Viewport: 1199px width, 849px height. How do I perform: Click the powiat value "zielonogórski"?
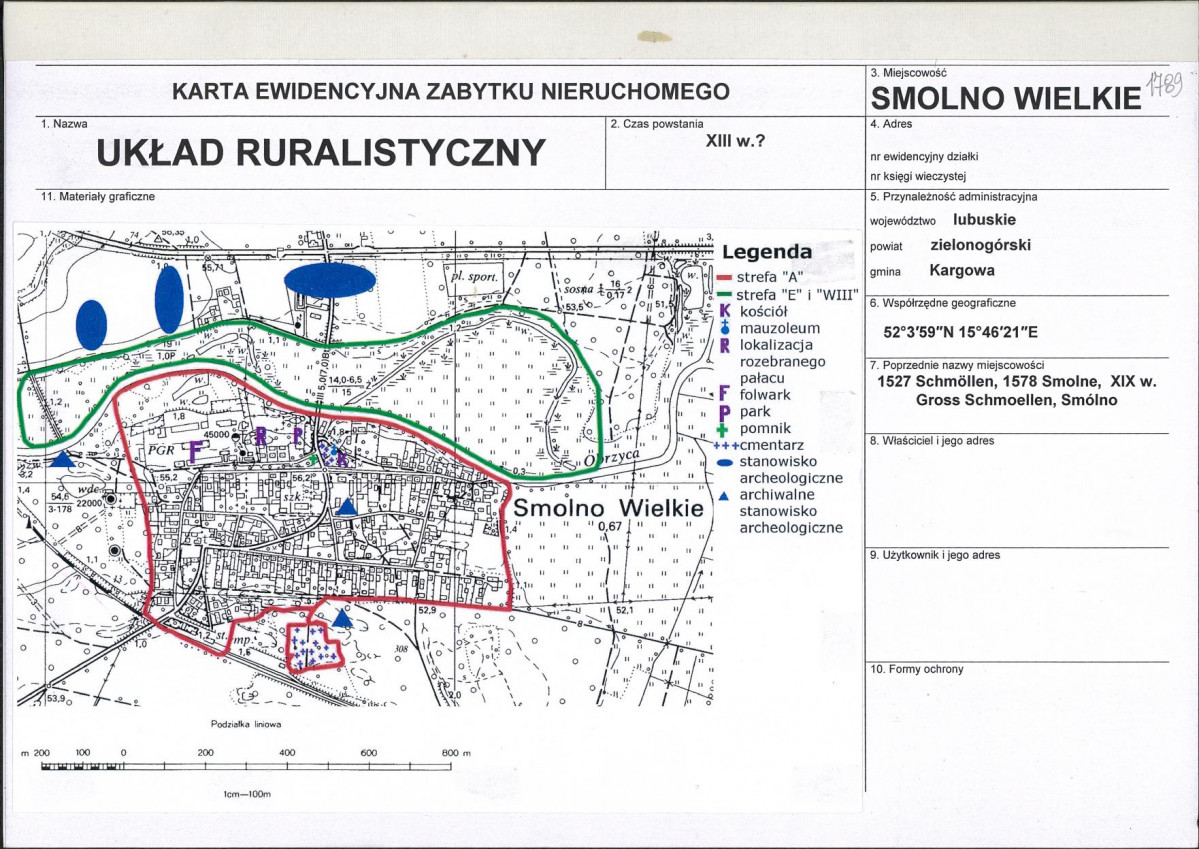980,245
